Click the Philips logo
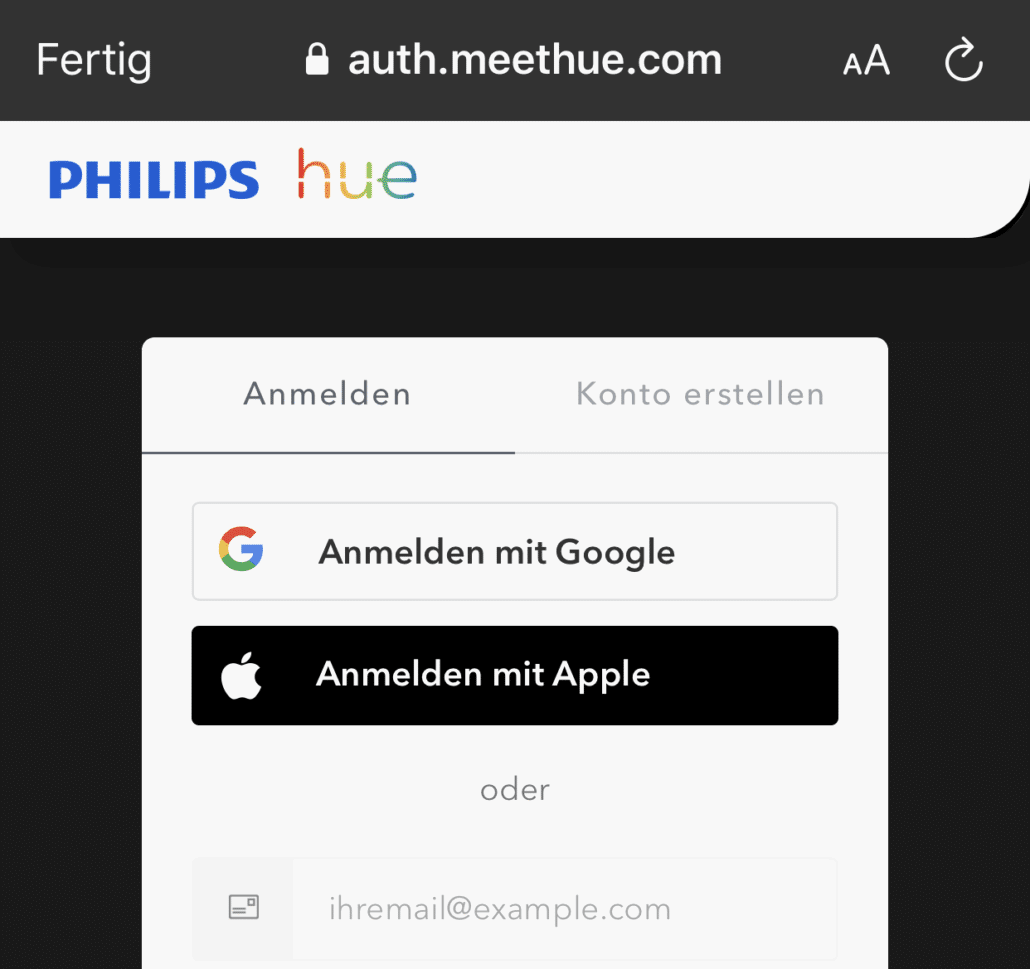This screenshot has height=969, width=1030. [154, 179]
